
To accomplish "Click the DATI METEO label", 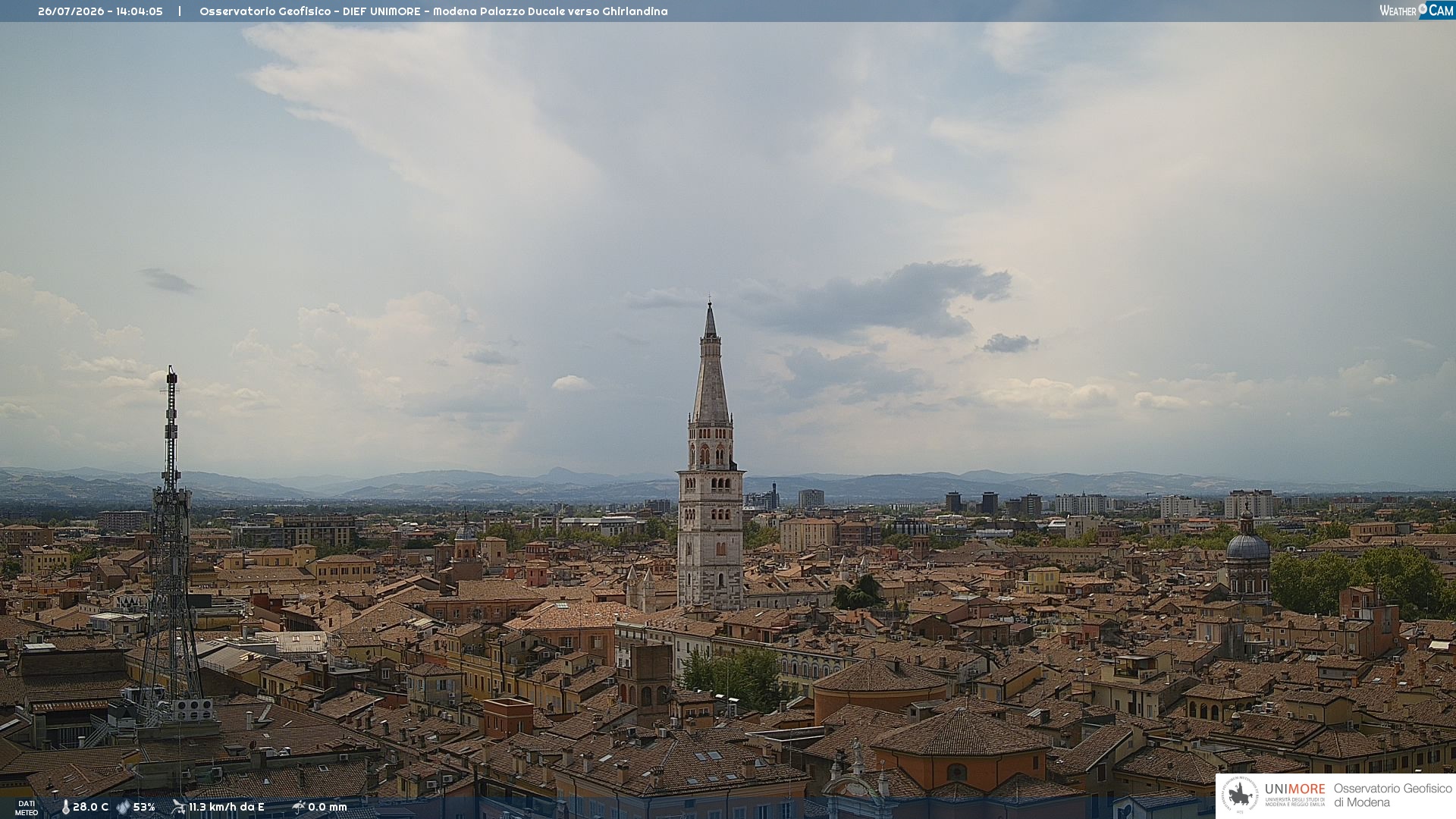I will [x=27, y=808].
